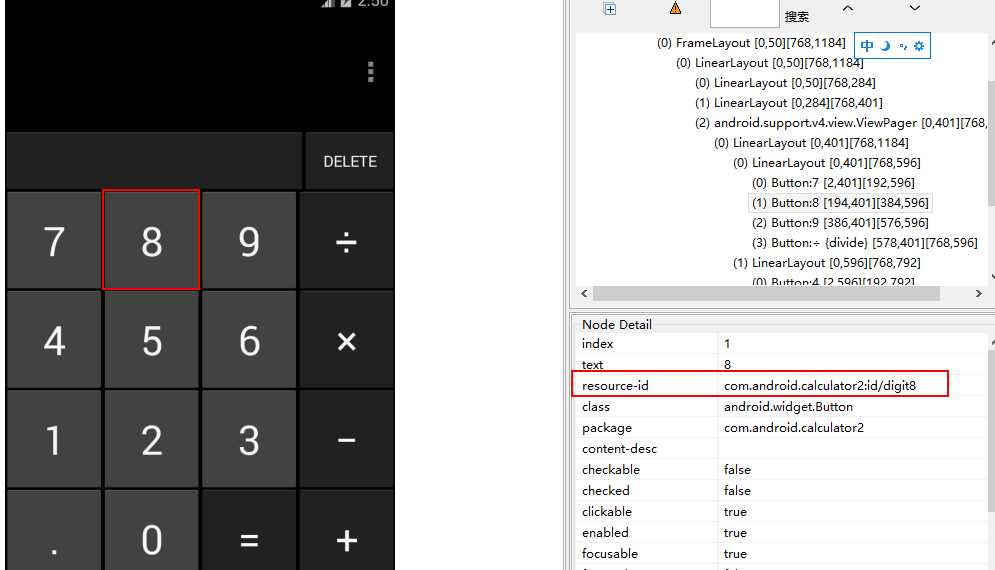
Task: Select the Button:9 tree node
Action: (840, 223)
